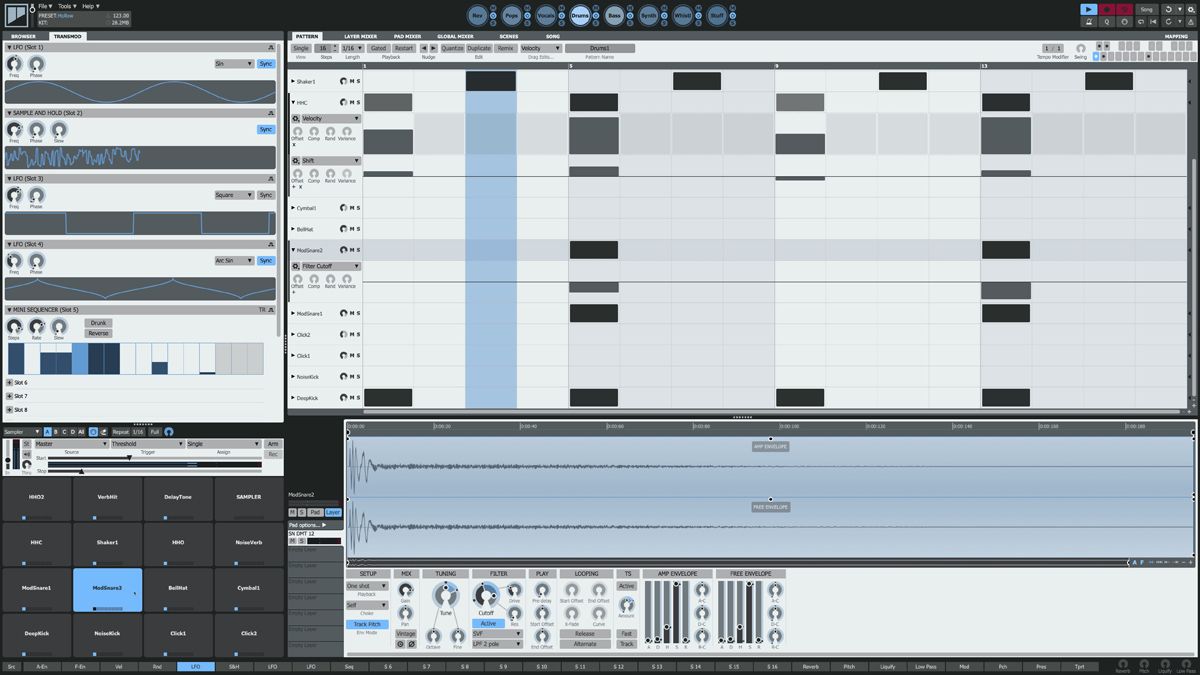Mute the ModSnare2 track
1200x675 pixels.
(x=351, y=250)
